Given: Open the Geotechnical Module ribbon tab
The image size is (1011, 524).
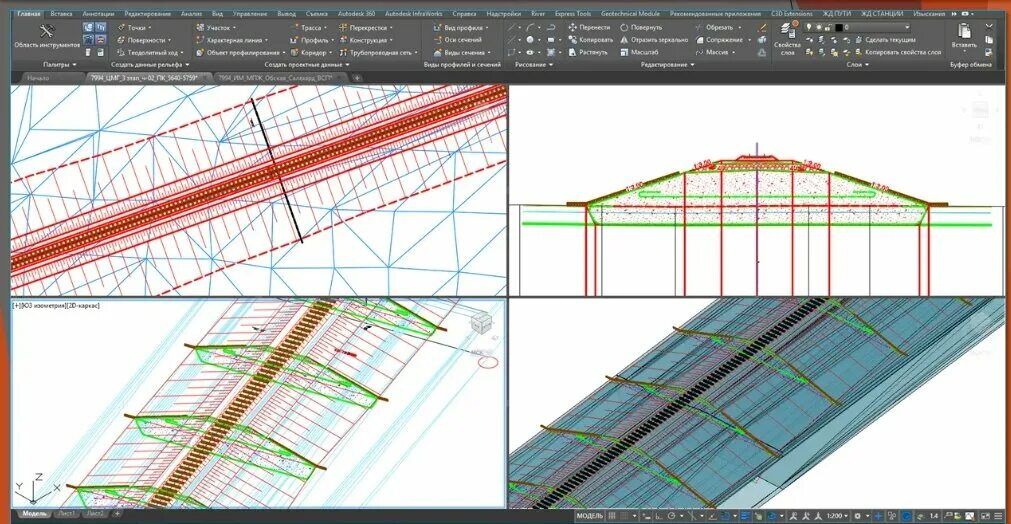Looking at the screenshot, I should [631, 14].
